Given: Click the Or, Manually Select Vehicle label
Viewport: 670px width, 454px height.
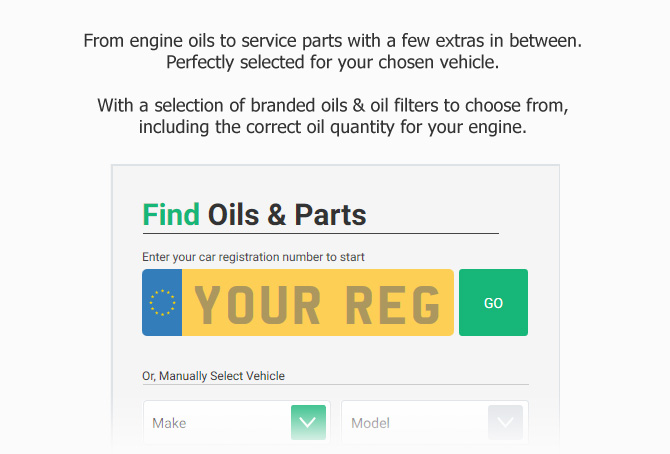Looking at the screenshot, I should (x=213, y=376).
